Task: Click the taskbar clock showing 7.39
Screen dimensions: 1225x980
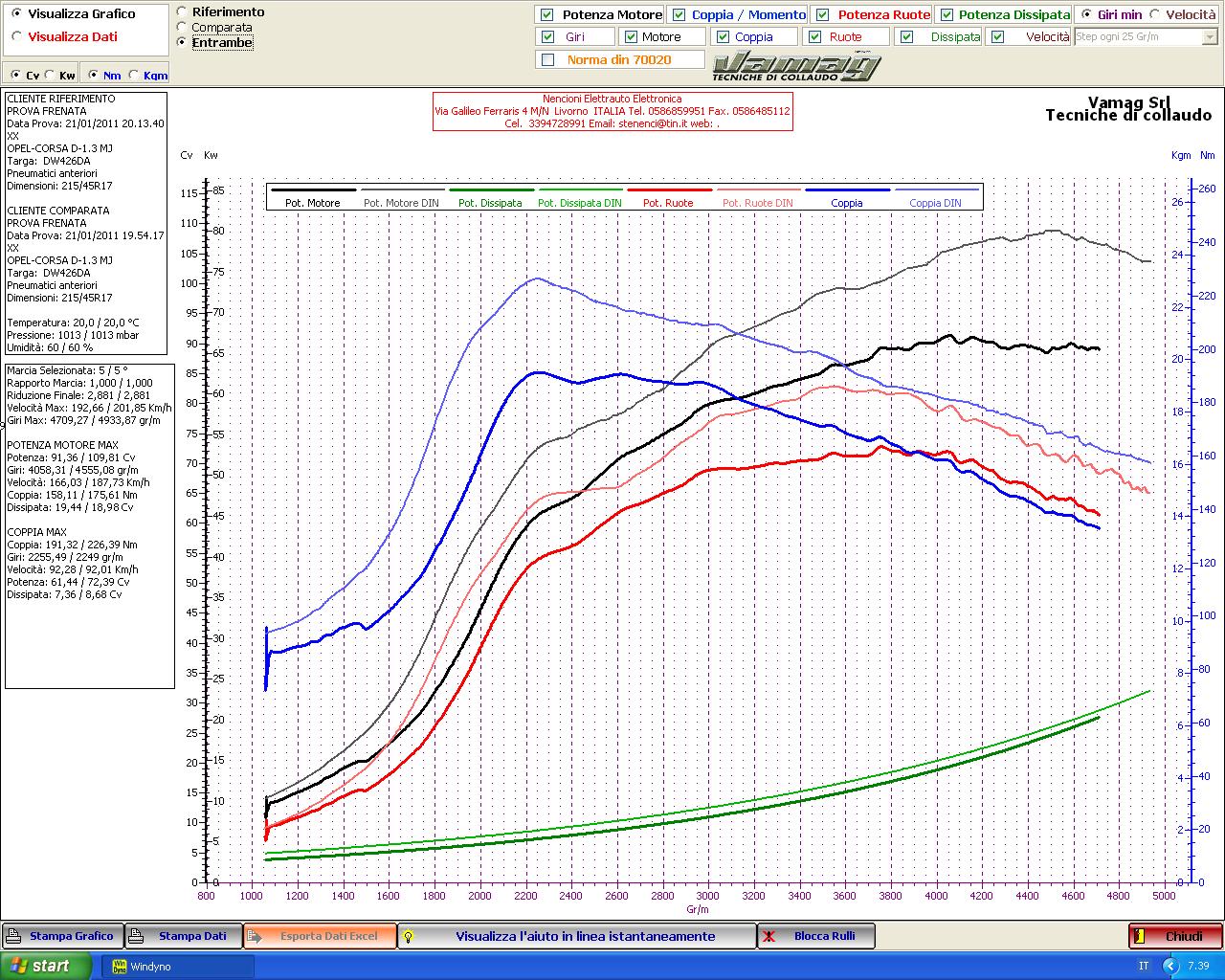Action: [x=1198, y=967]
